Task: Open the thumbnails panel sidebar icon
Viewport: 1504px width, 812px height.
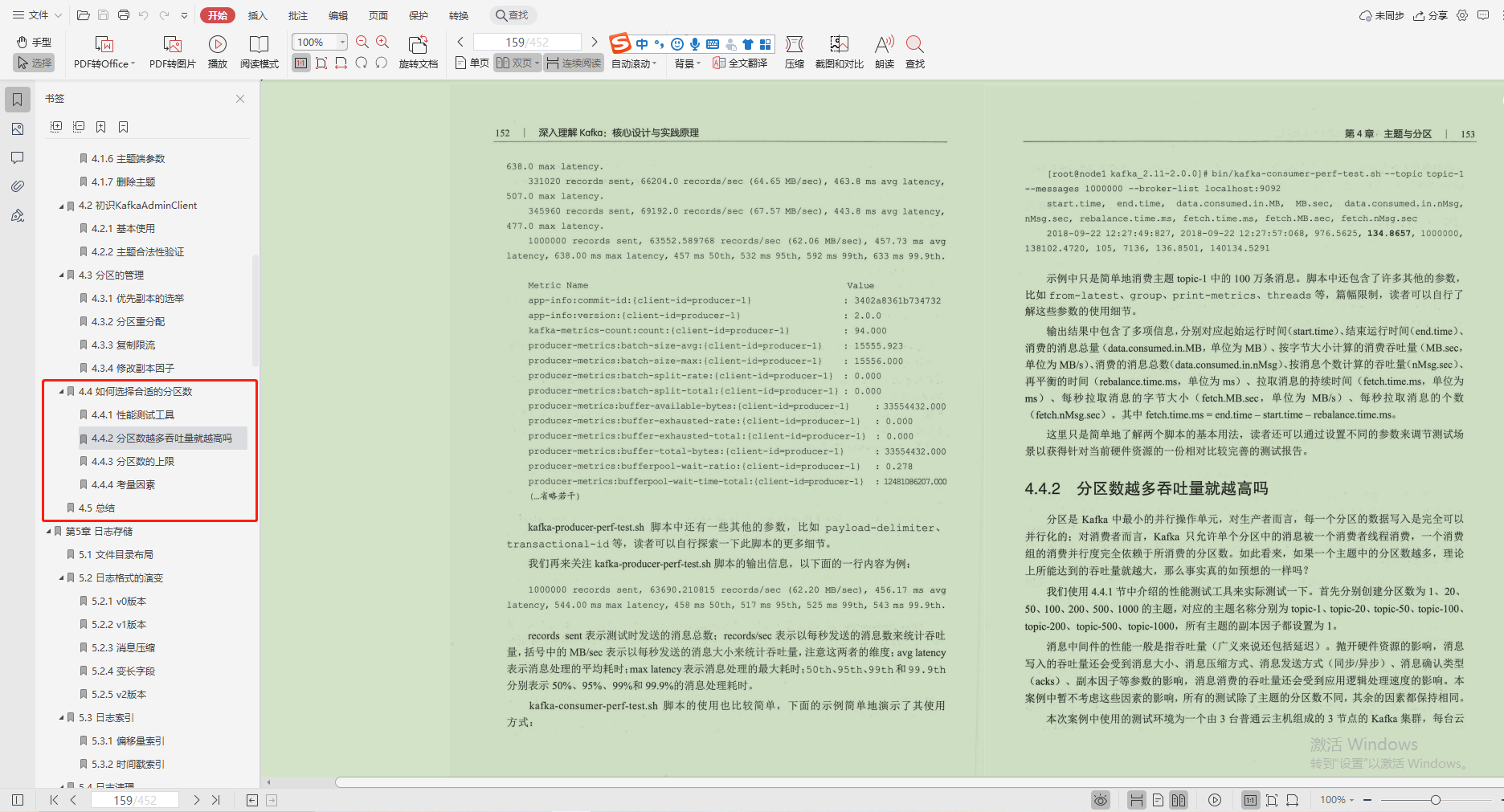Action: [17, 129]
